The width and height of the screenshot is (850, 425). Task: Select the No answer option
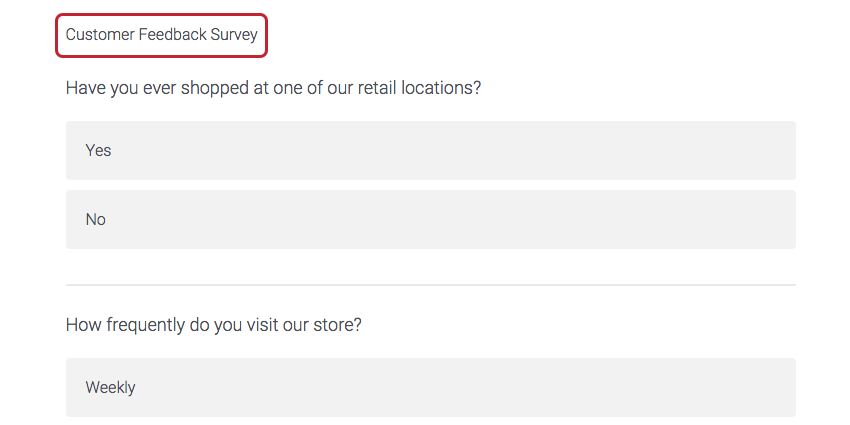pos(430,220)
